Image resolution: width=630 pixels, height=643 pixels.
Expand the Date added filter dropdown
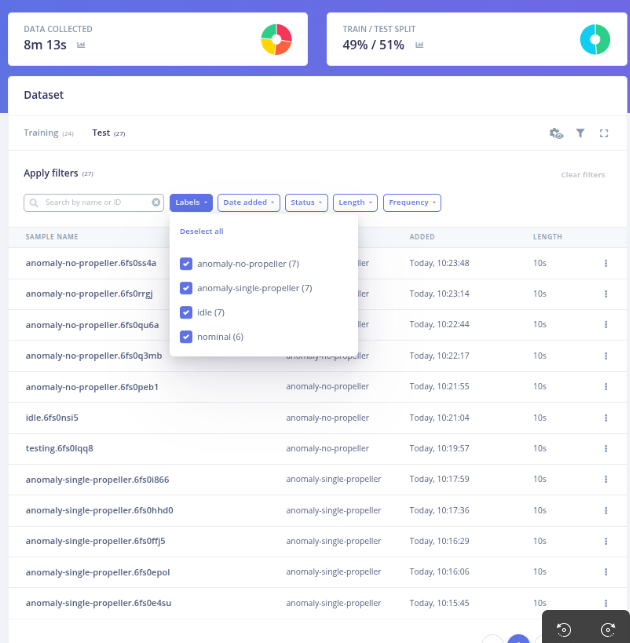(x=248, y=202)
